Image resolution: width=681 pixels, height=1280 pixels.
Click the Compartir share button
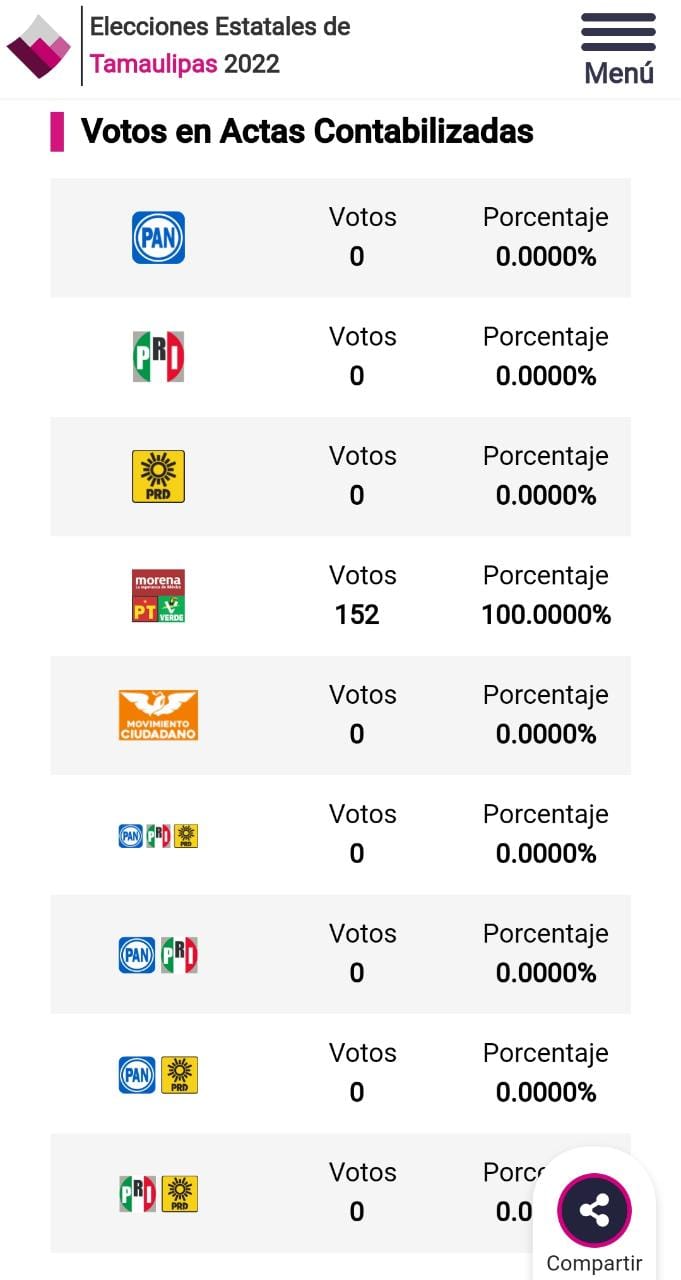(x=594, y=1211)
